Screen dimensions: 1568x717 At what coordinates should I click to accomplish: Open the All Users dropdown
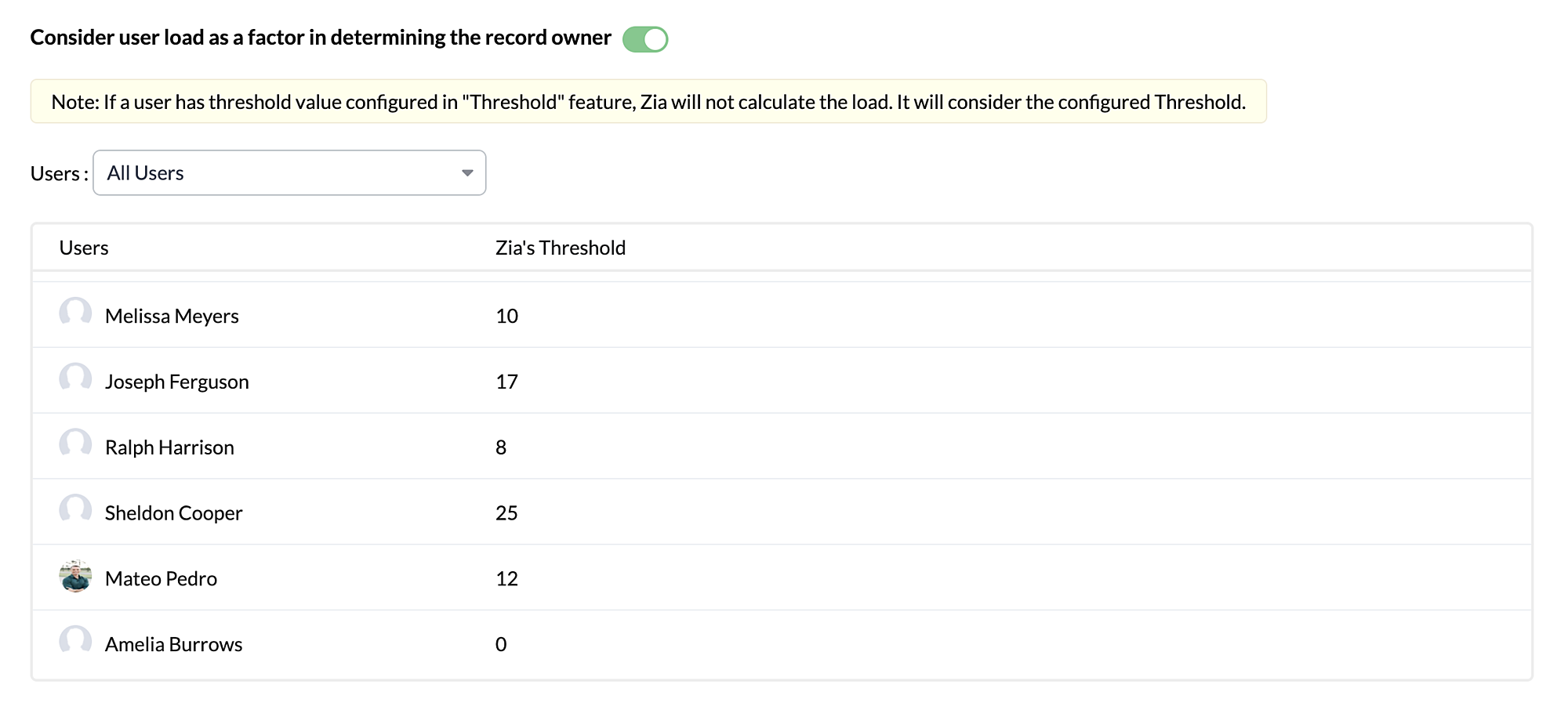(289, 173)
